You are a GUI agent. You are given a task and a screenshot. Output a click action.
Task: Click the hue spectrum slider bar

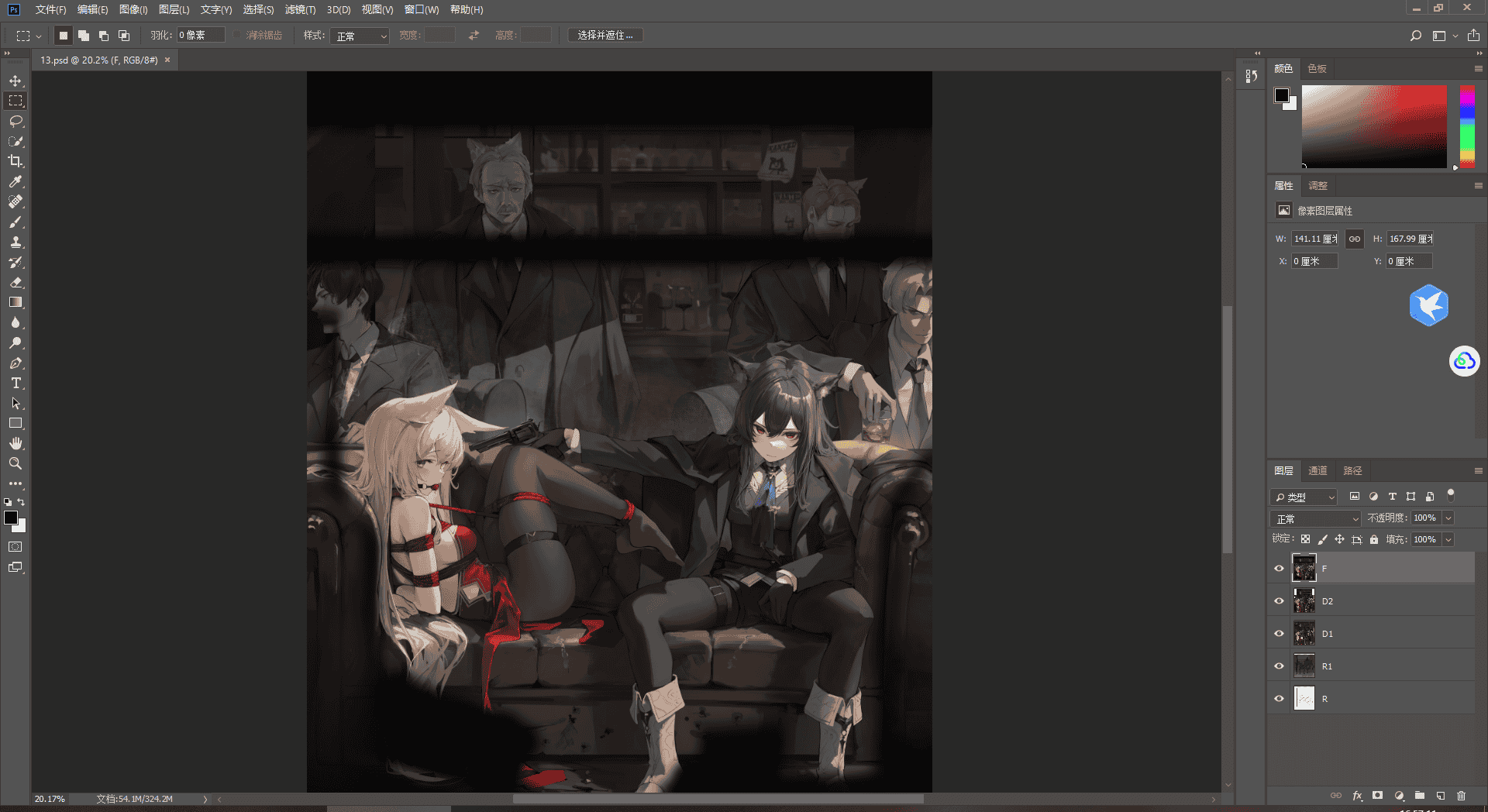(x=1467, y=126)
